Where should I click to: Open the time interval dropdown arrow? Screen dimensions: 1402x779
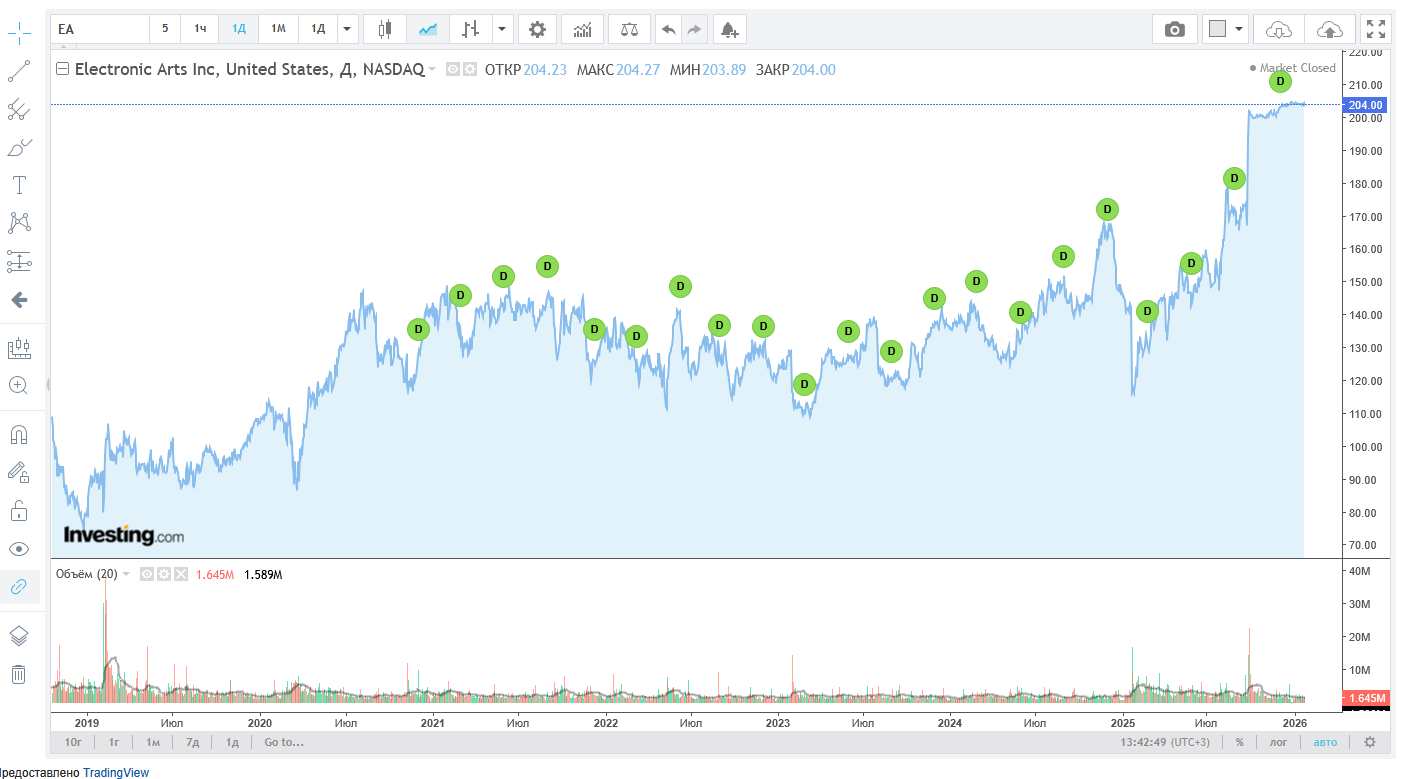pyautogui.click(x=348, y=29)
